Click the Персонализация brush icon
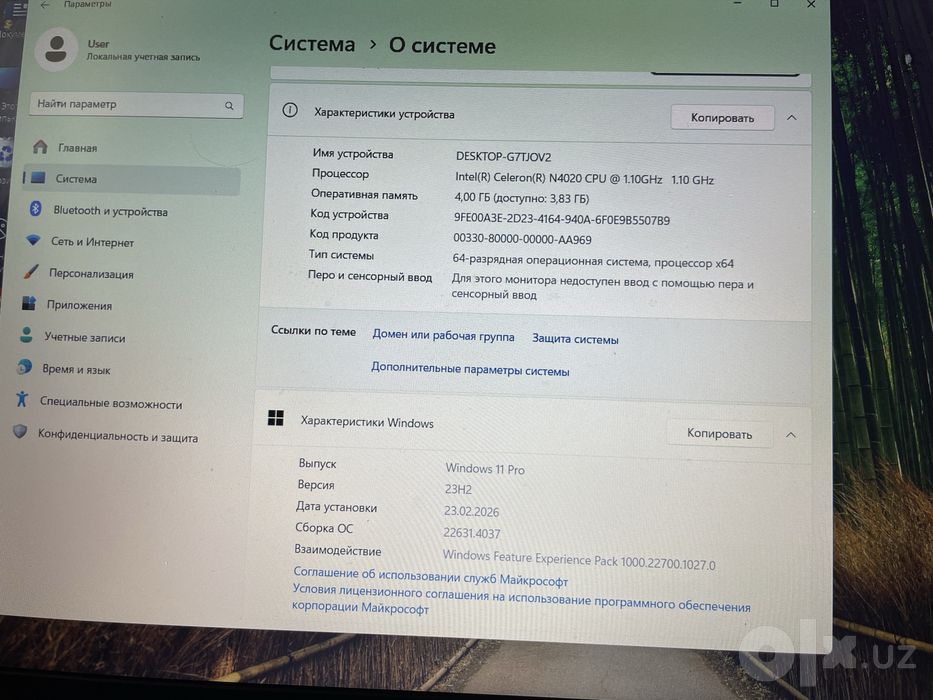933x700 pixels. pos(31,272)
